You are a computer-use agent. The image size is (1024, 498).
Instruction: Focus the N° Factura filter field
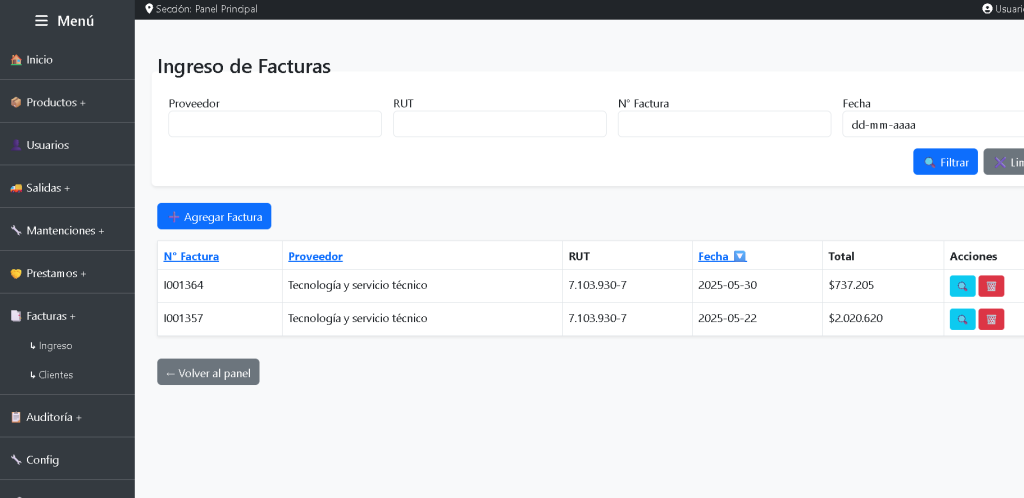pos(724,124)
